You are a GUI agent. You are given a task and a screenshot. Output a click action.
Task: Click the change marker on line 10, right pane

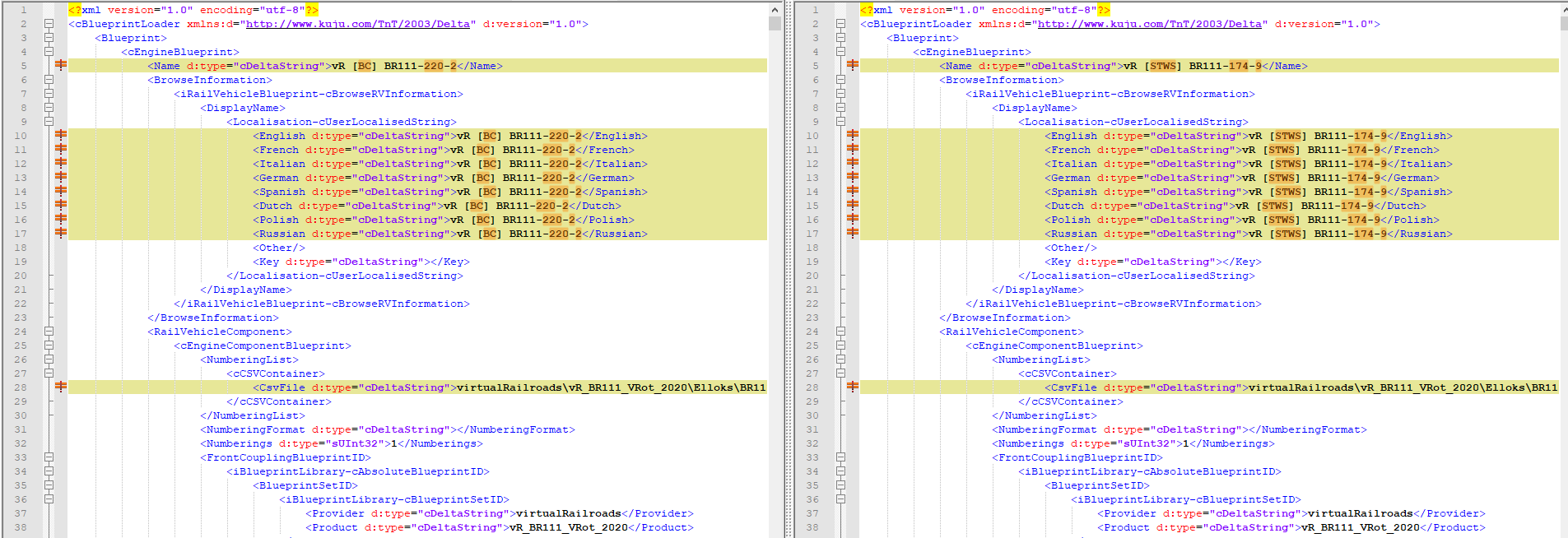pyautogui.click(x=853, y=135)
